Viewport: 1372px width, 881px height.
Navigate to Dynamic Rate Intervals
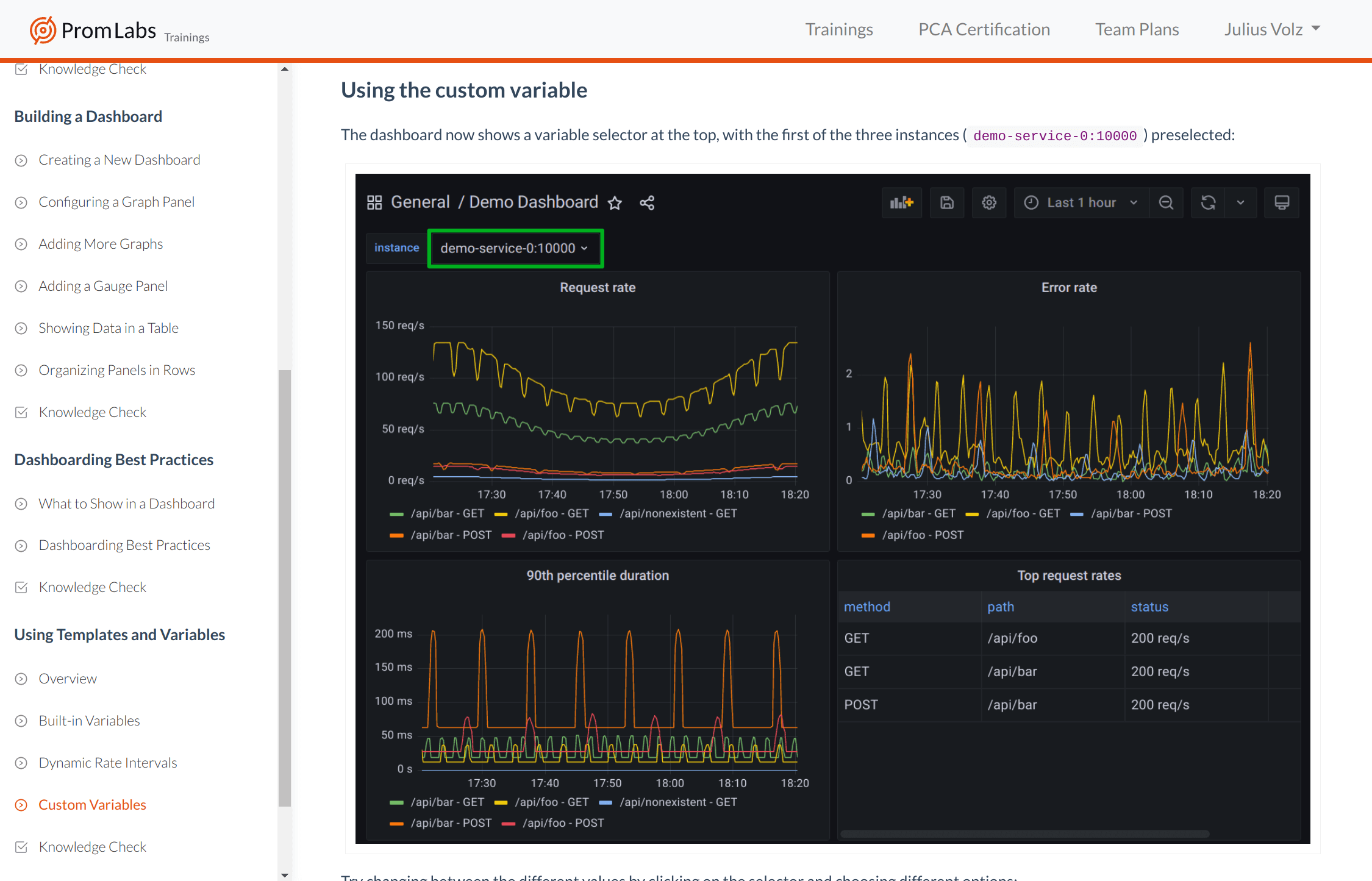(x=107, y=762)
